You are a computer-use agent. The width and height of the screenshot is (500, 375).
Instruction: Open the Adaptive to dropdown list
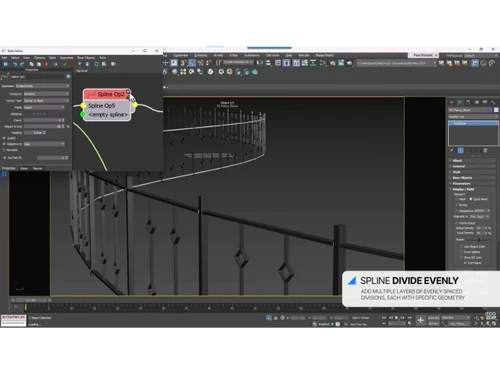[44, 144]
